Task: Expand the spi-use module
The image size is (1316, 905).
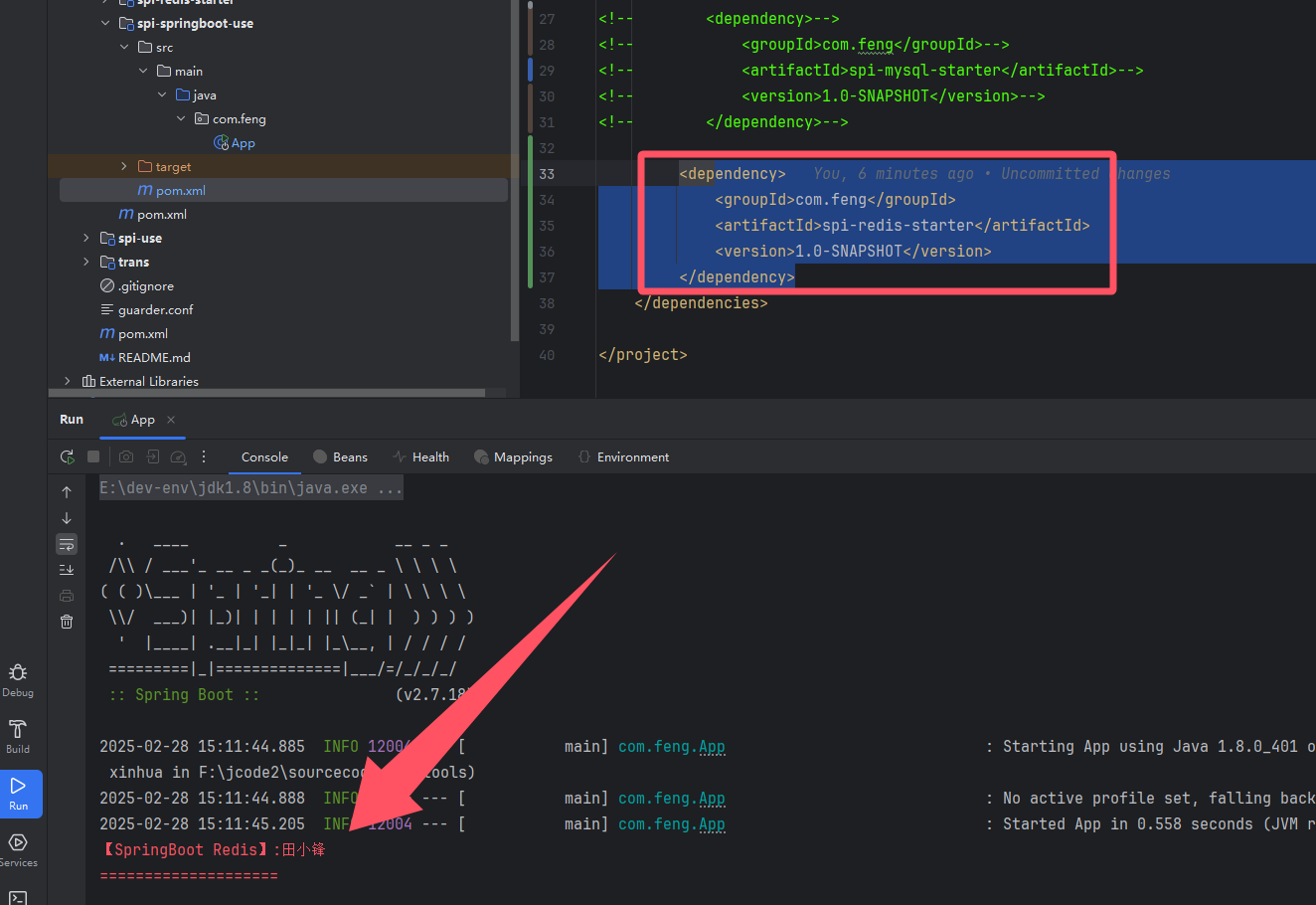Action: 86,239
